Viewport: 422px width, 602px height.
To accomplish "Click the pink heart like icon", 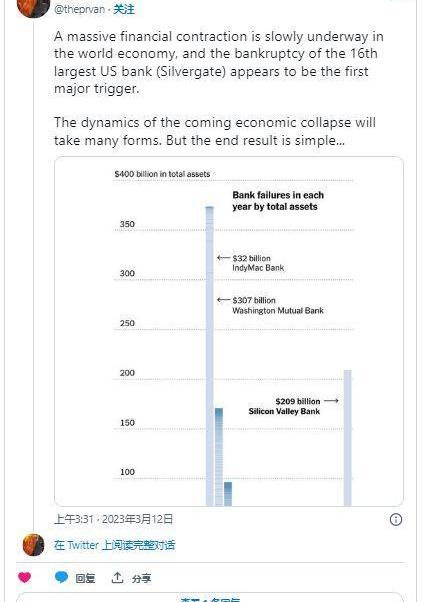I will pyautogui.click(x=25, y=577).
